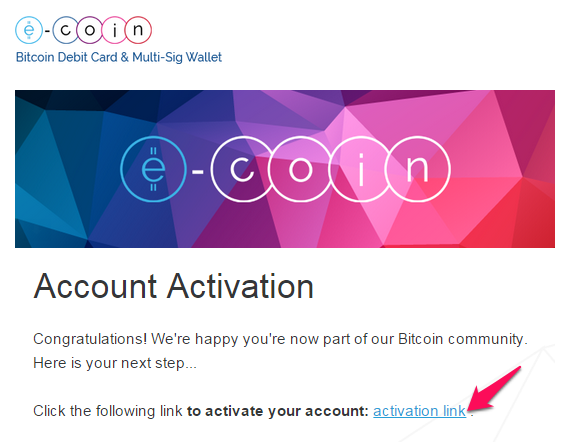Click the "Click the following link" text
The width and height of the screenshot is (569, 442).
point(108,411)
